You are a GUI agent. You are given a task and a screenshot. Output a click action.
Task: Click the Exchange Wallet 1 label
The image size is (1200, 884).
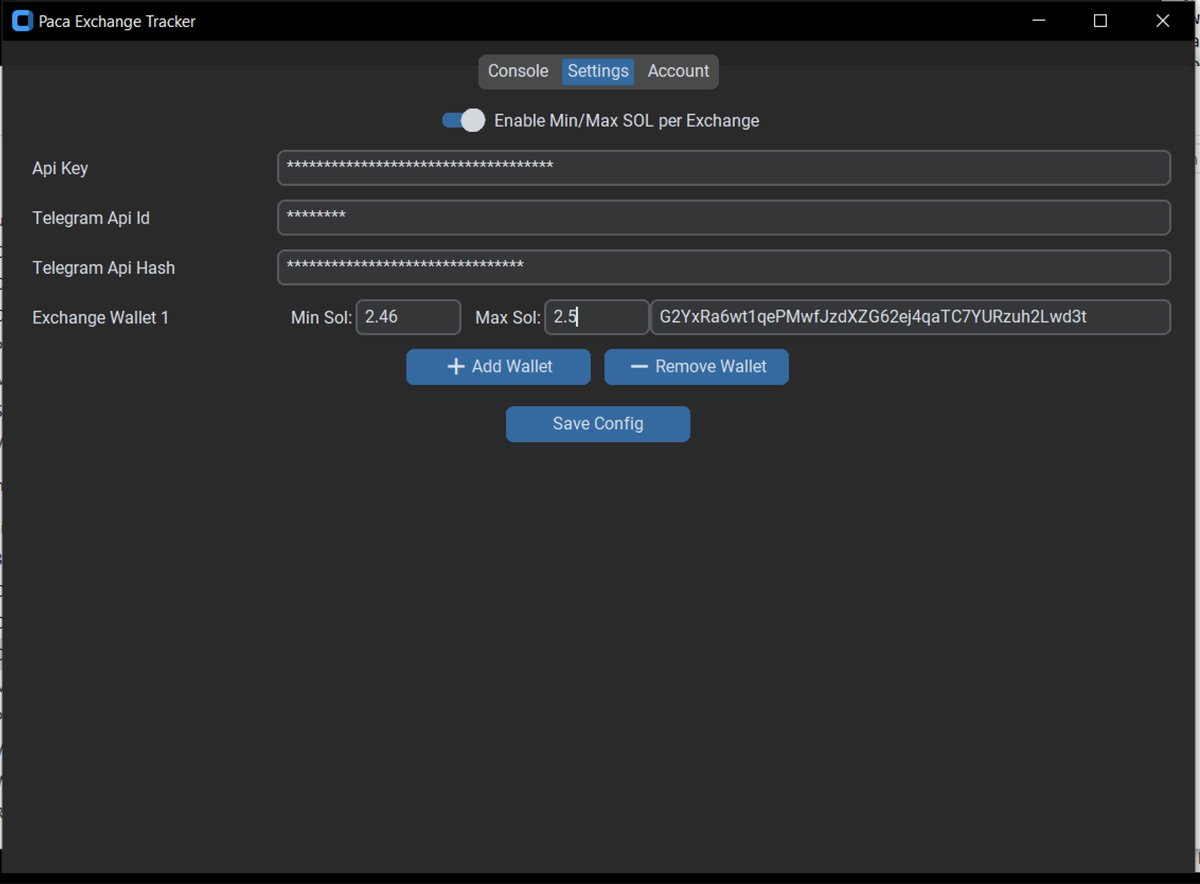coord(101,317)
